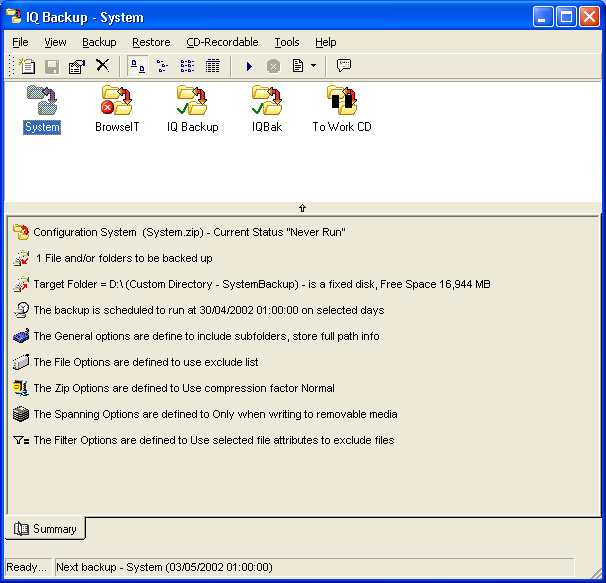Click the 'Ready...' status bar field

click(x=28, y=567)
